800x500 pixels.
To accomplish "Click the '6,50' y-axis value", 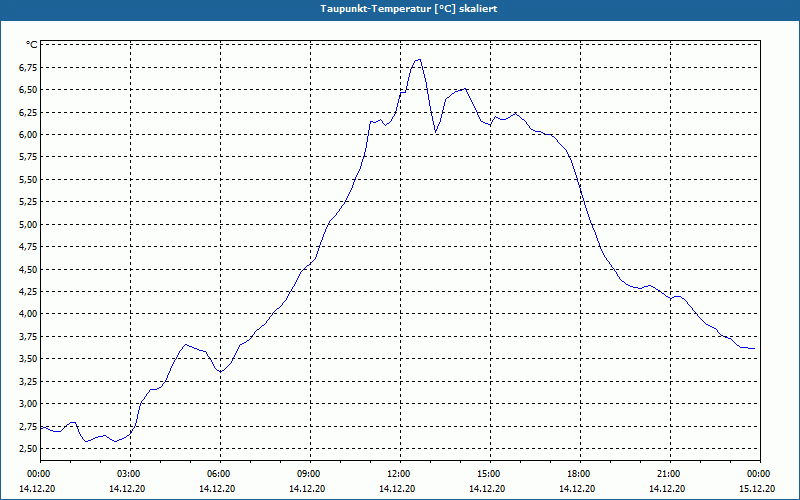I will click(x=29, y=90).
